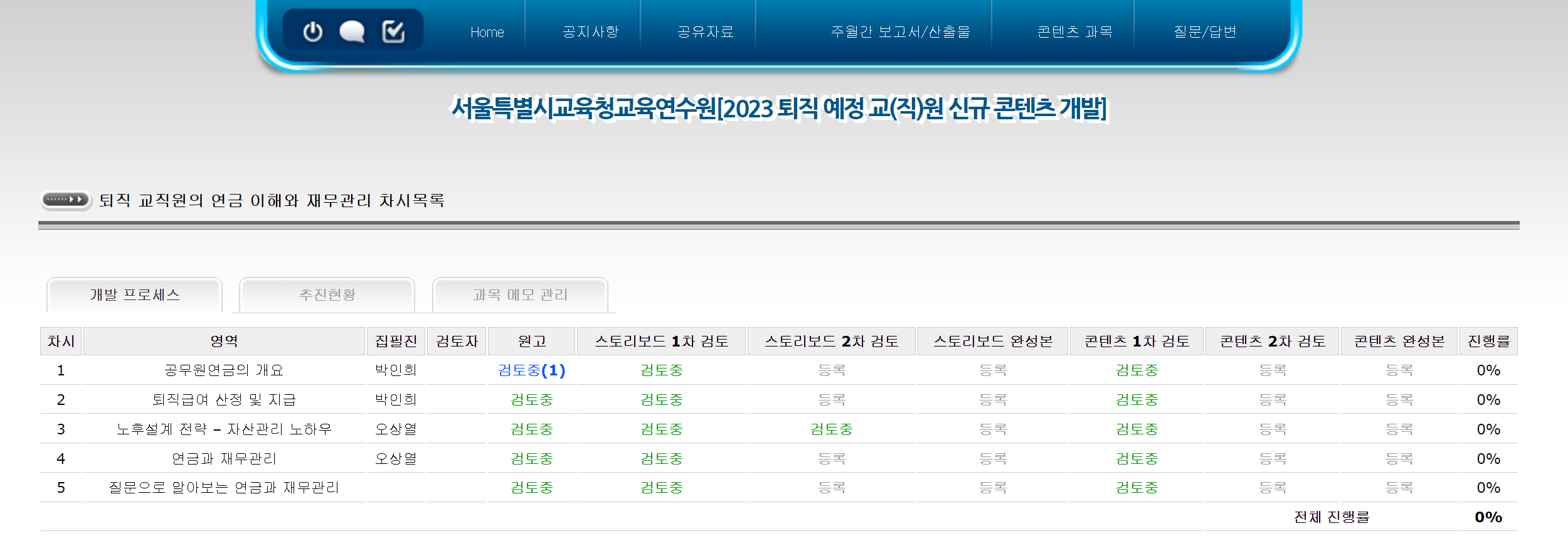Click 콘텐츠 2차 검토 등록 for row 1

(1273, 370)
